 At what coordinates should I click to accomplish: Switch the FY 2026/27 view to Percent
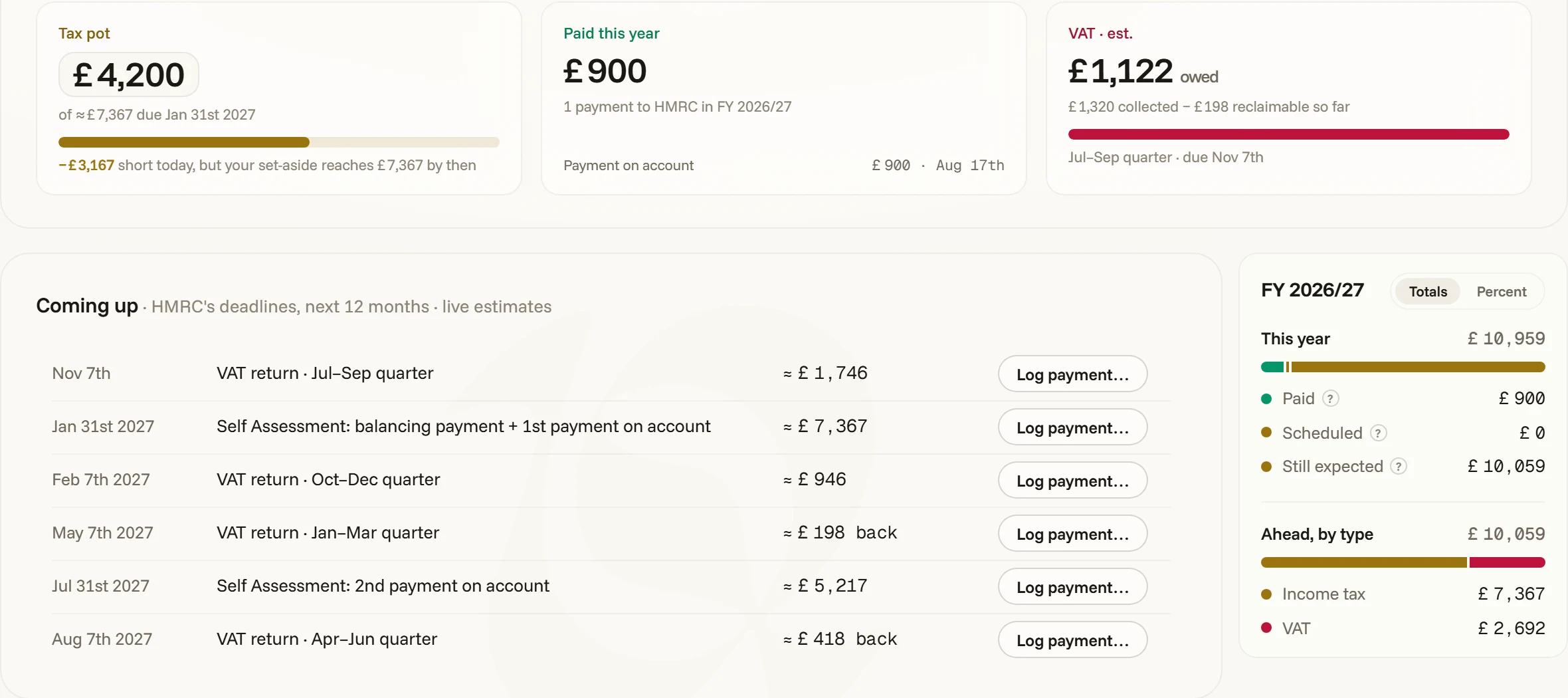coord(1501,291)
